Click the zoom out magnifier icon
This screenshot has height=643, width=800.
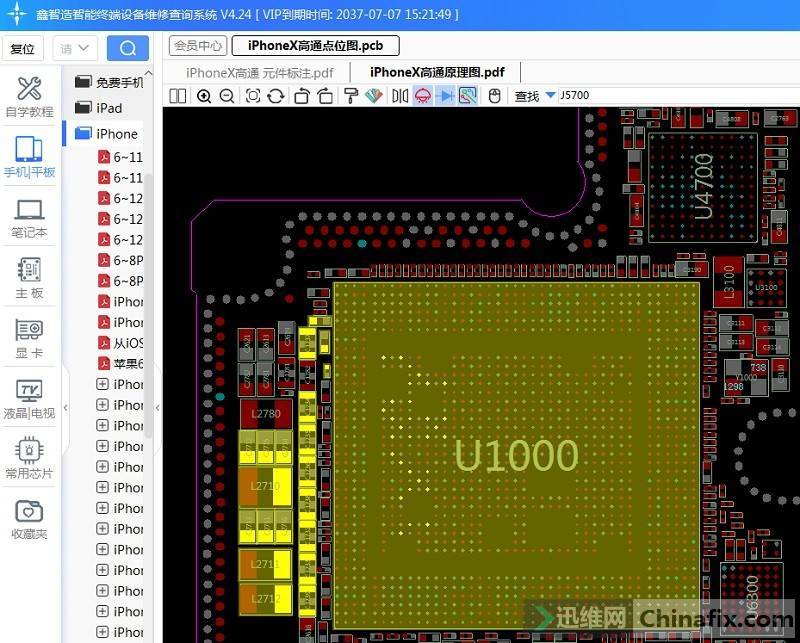click(x=227, y=96)
